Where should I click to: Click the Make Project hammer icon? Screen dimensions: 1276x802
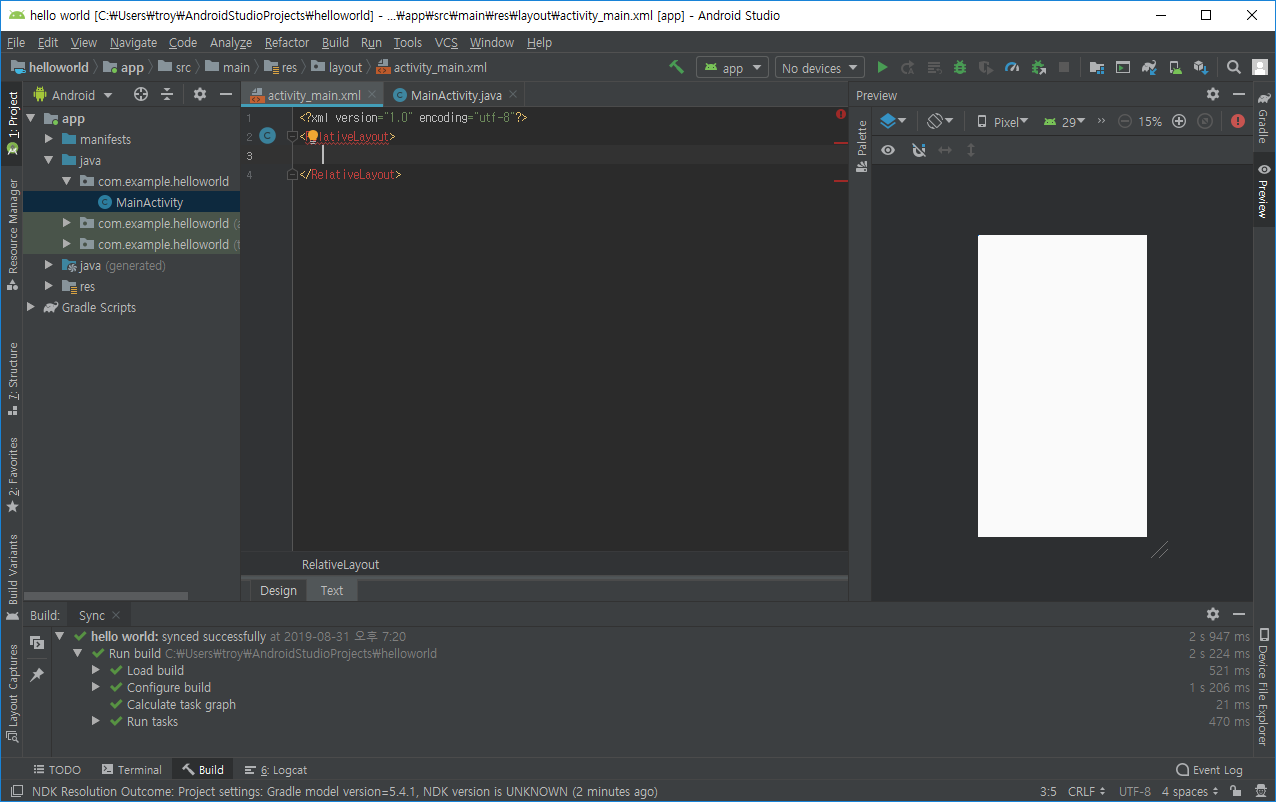click(x=677, y=67)
